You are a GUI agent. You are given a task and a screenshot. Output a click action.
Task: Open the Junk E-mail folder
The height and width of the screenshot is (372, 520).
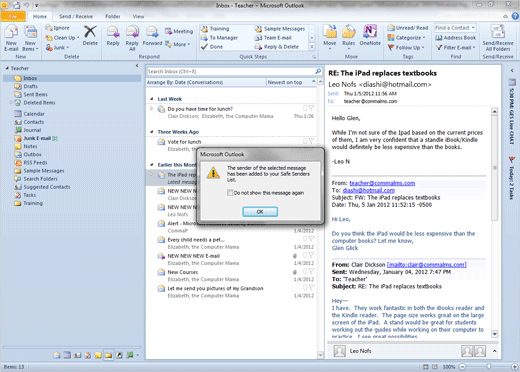(x=36, y=138)
